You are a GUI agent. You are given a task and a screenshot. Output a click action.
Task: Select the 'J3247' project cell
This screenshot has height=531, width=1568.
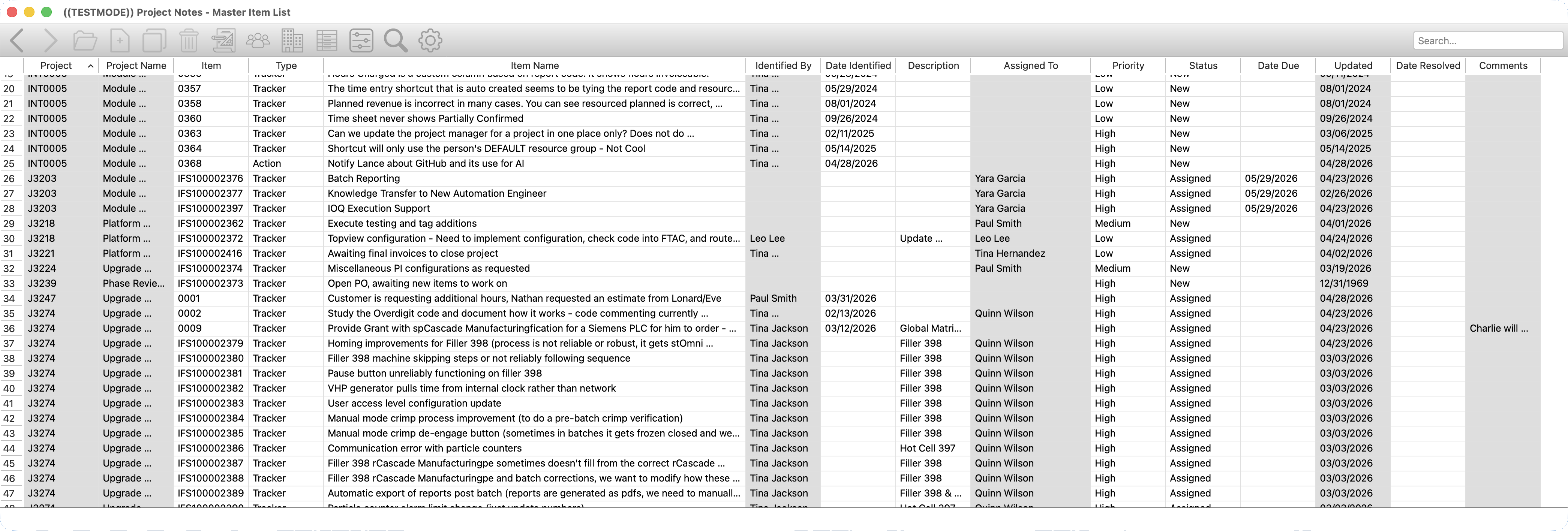click(x=61, y=299)
